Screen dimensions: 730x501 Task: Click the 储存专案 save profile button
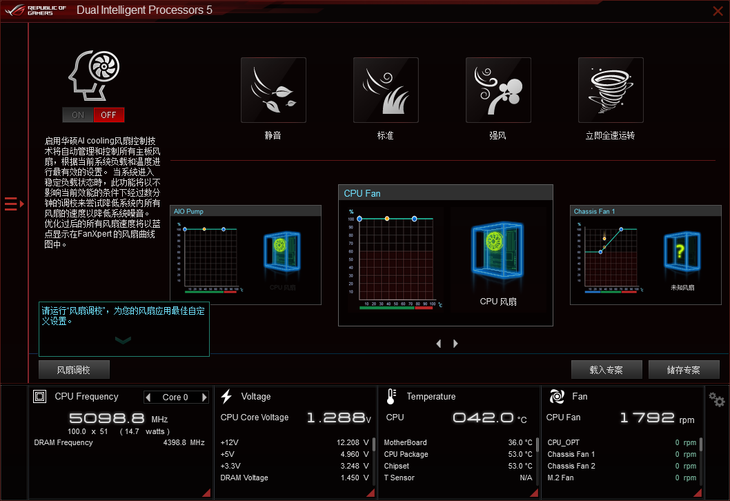(x=684, y=370)
